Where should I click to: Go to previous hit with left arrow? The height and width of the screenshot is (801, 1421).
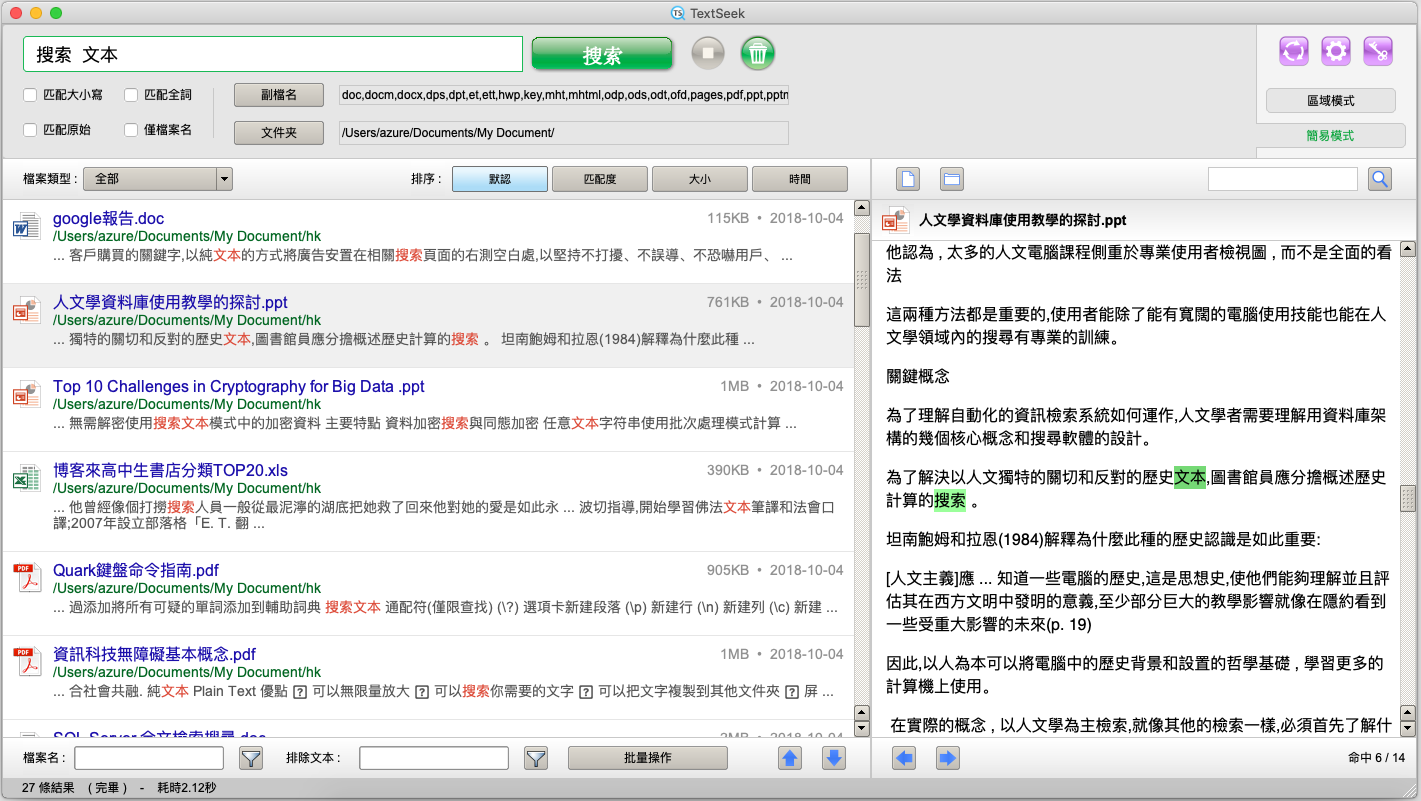click(x=904, y=758)
